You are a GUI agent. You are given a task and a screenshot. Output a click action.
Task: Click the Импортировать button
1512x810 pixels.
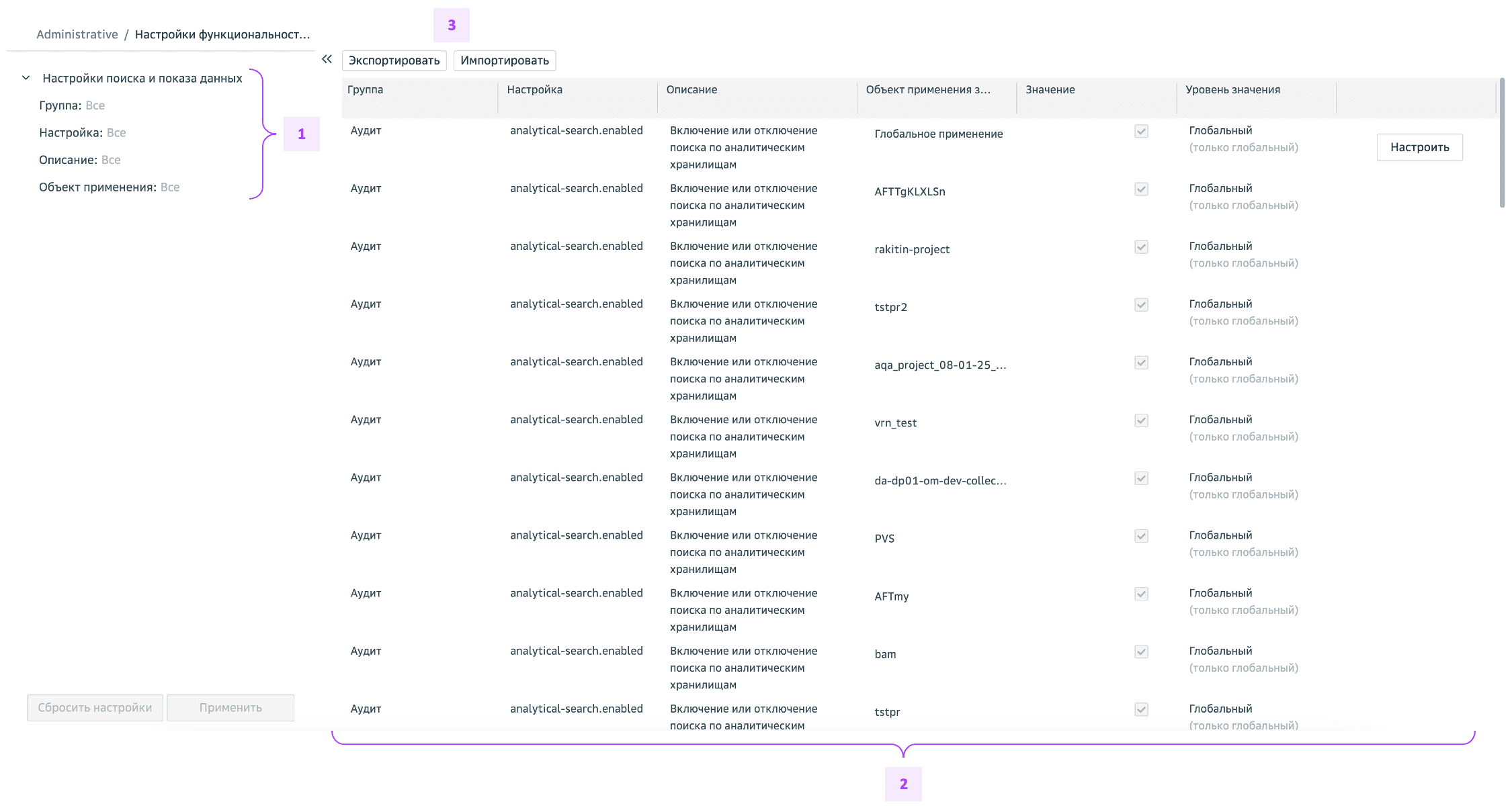(505, 60)
